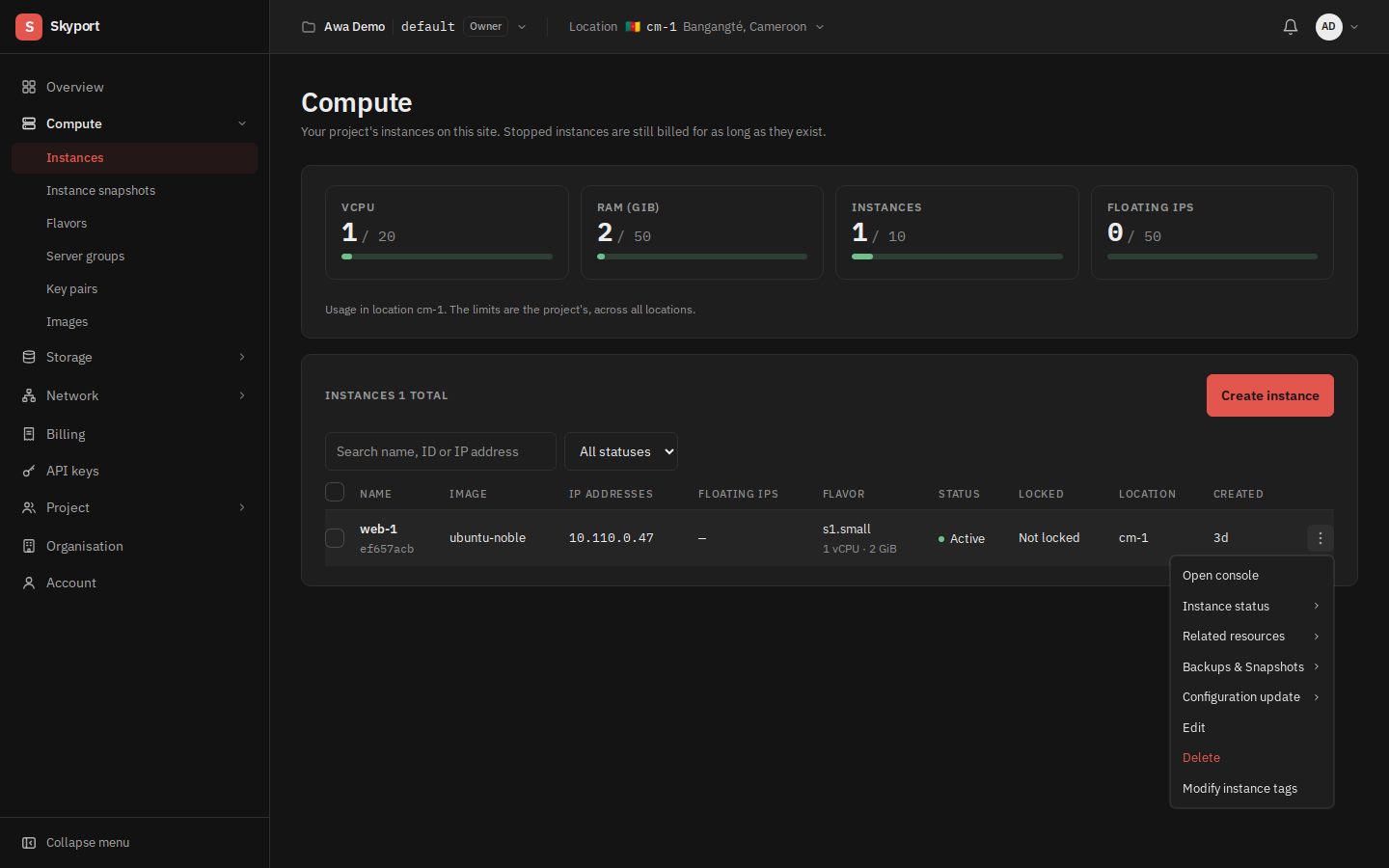Tick the select-all instances checkbox
The image size is (1389, 868).
pos(335,492)
